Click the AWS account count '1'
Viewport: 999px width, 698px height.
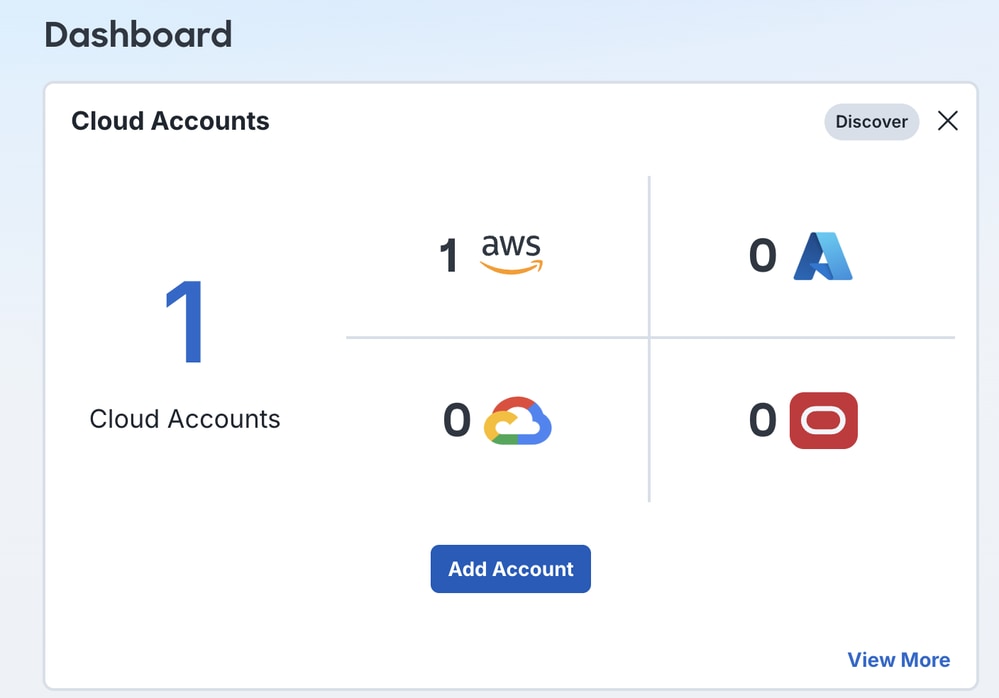click(449, 255)
